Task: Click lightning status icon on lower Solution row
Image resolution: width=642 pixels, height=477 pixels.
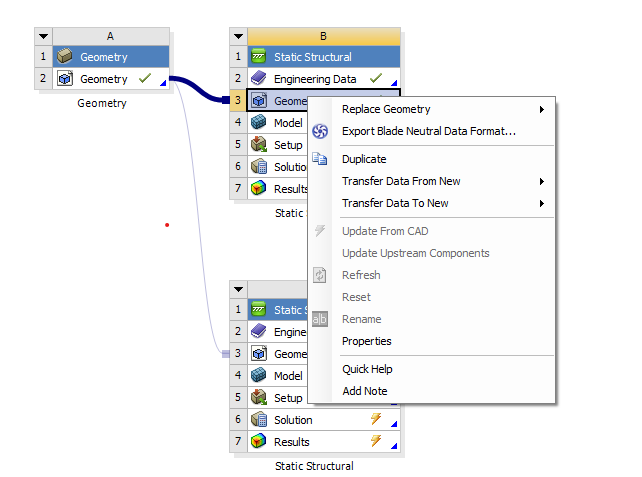Action: pos(376,418)
